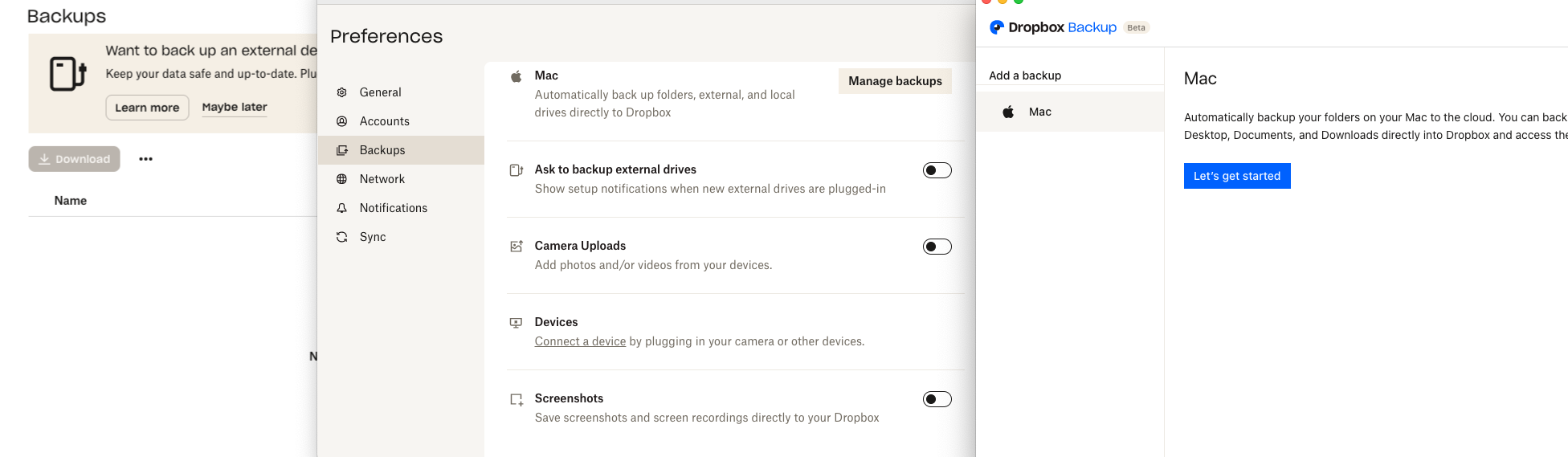Open the three-dots more options menu
The image size is (1568, 457).
point(145,159)
